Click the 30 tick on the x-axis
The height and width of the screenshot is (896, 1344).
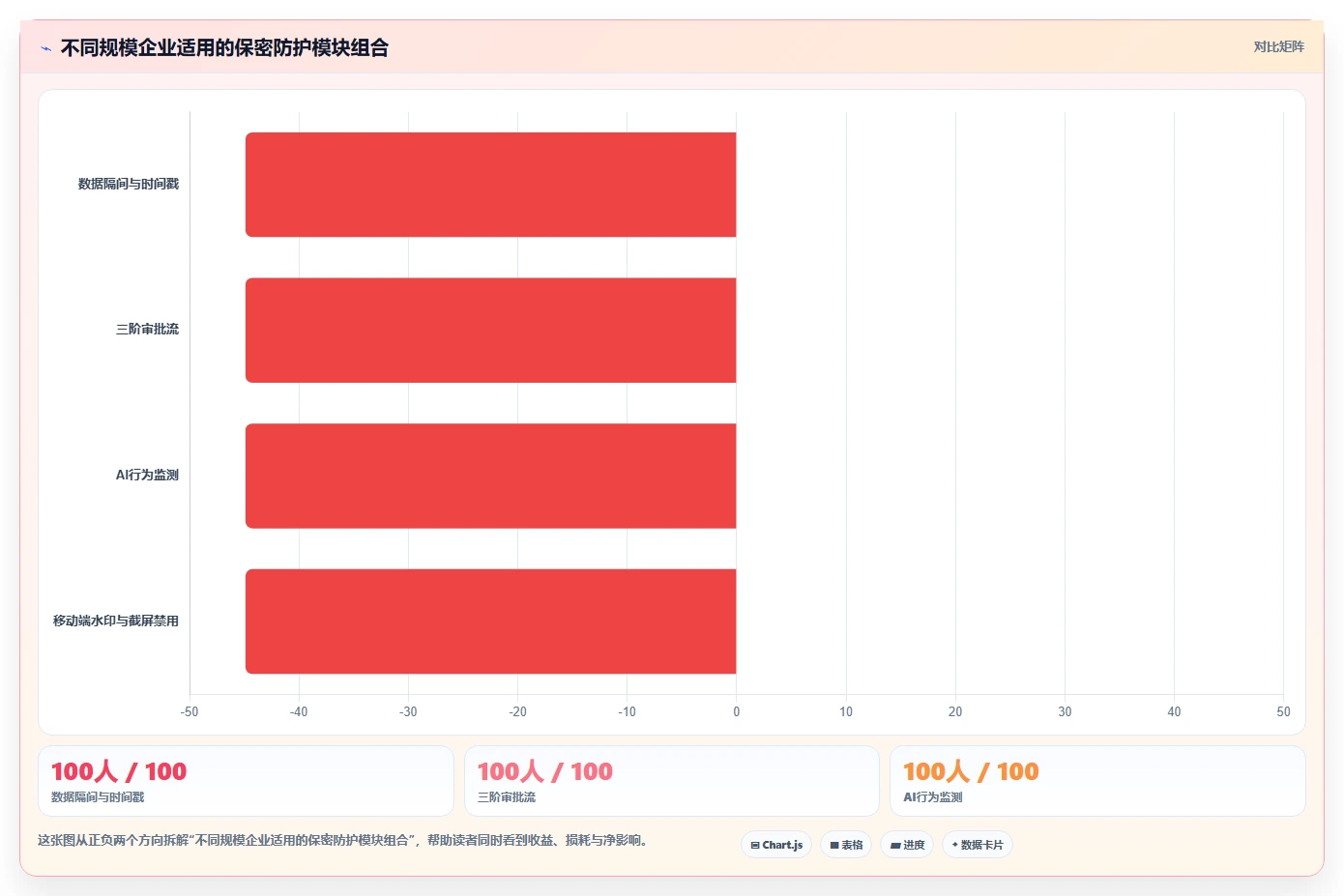pos(1065,711)
